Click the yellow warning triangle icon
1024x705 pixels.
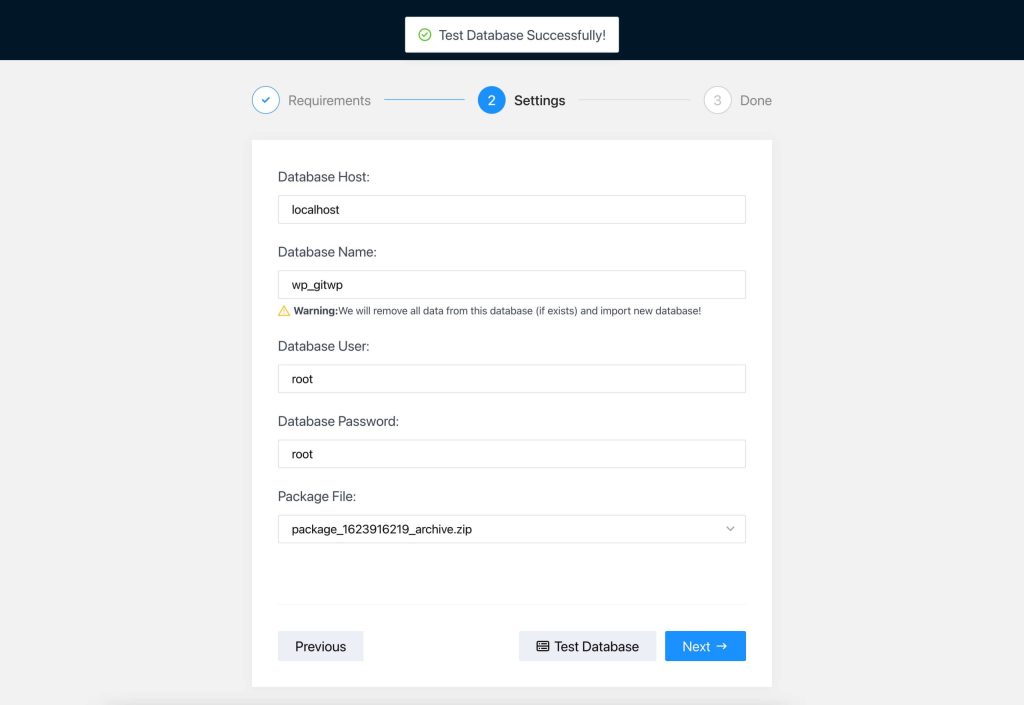tap(284, 311)
